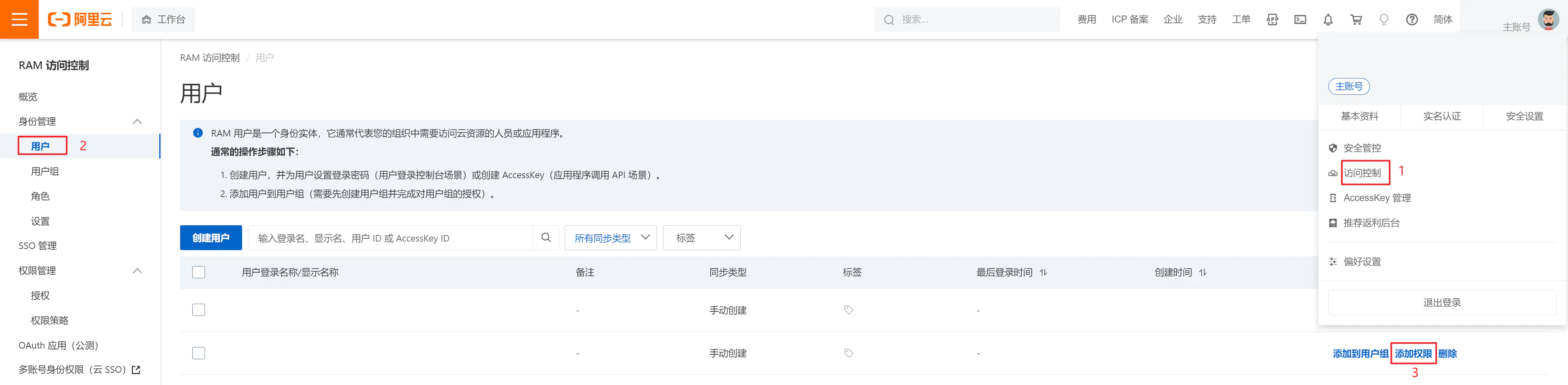This screenshot has width=1568, height=385.
Task: Select 用户组 in the sidebar
Action: (x=45, y=171)
